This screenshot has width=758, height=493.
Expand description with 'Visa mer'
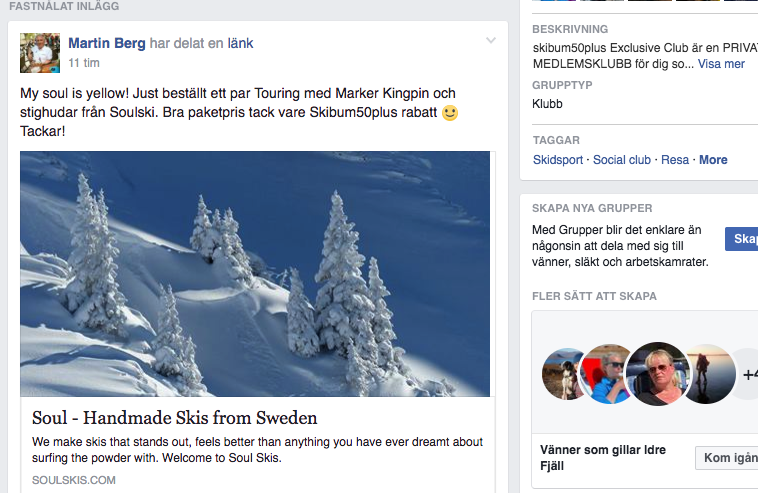click(721, 64)
